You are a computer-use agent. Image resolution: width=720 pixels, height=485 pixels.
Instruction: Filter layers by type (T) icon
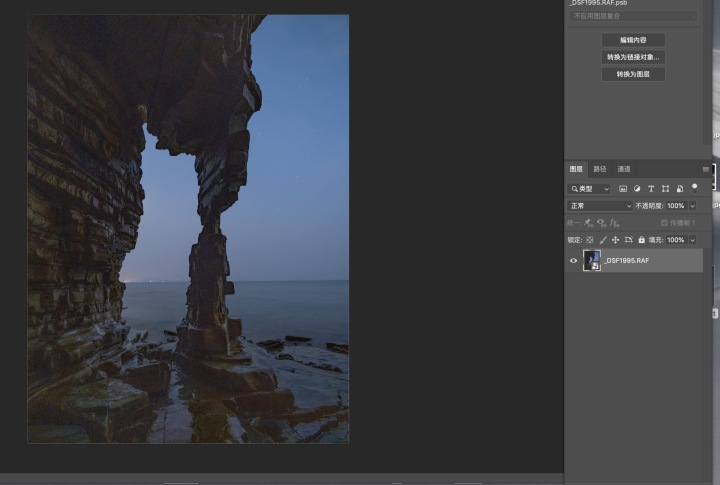[x=651, y=189]
